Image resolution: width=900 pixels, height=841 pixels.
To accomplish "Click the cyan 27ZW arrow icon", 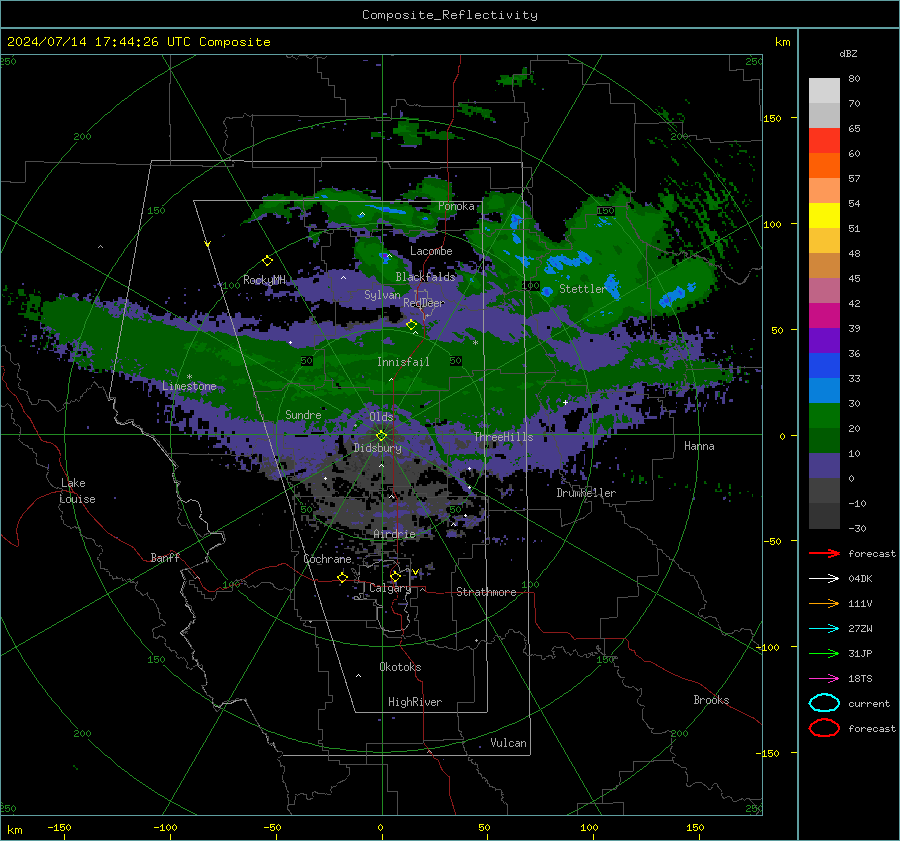I will tap(824, 628).
